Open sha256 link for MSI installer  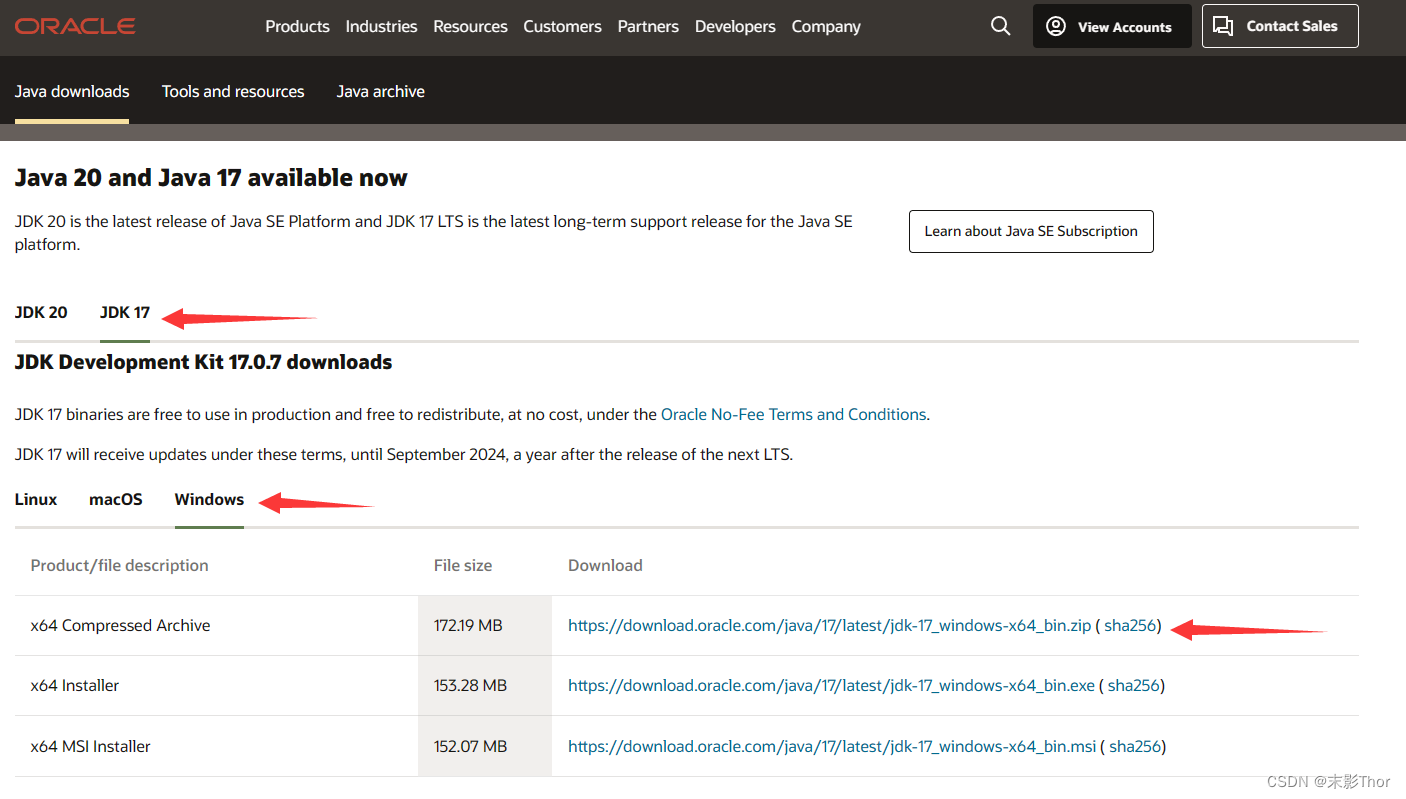click(1135, 746)
